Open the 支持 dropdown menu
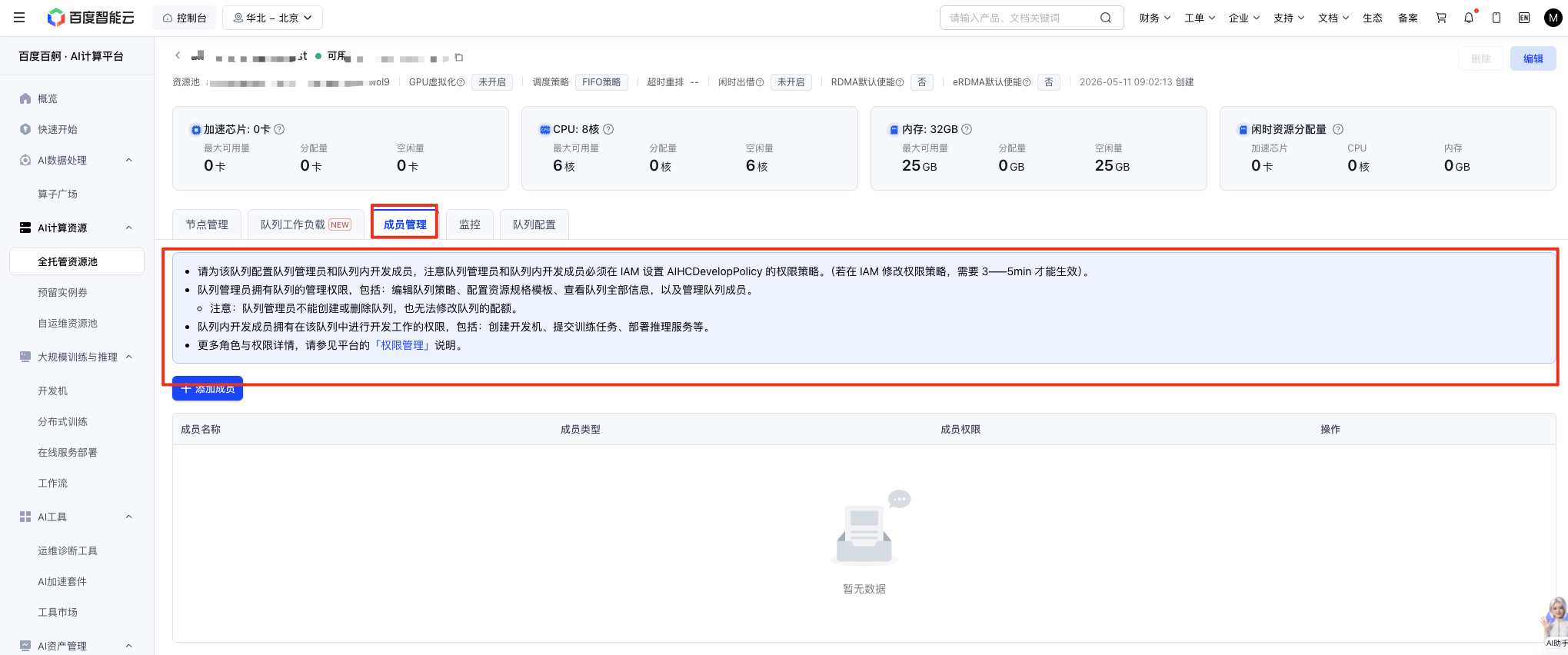1568x655 pixels. [1289, 18]
